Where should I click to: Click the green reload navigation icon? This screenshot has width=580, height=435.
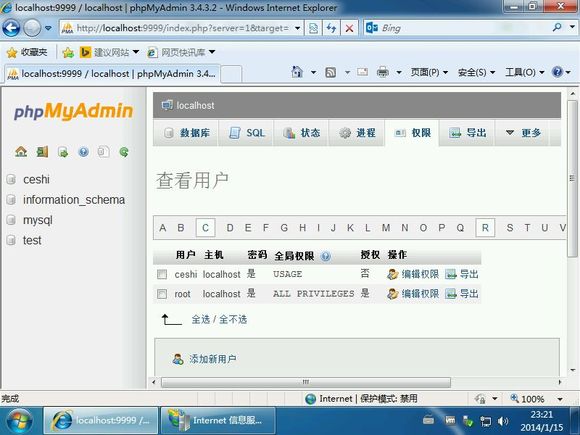click(124, 152)
